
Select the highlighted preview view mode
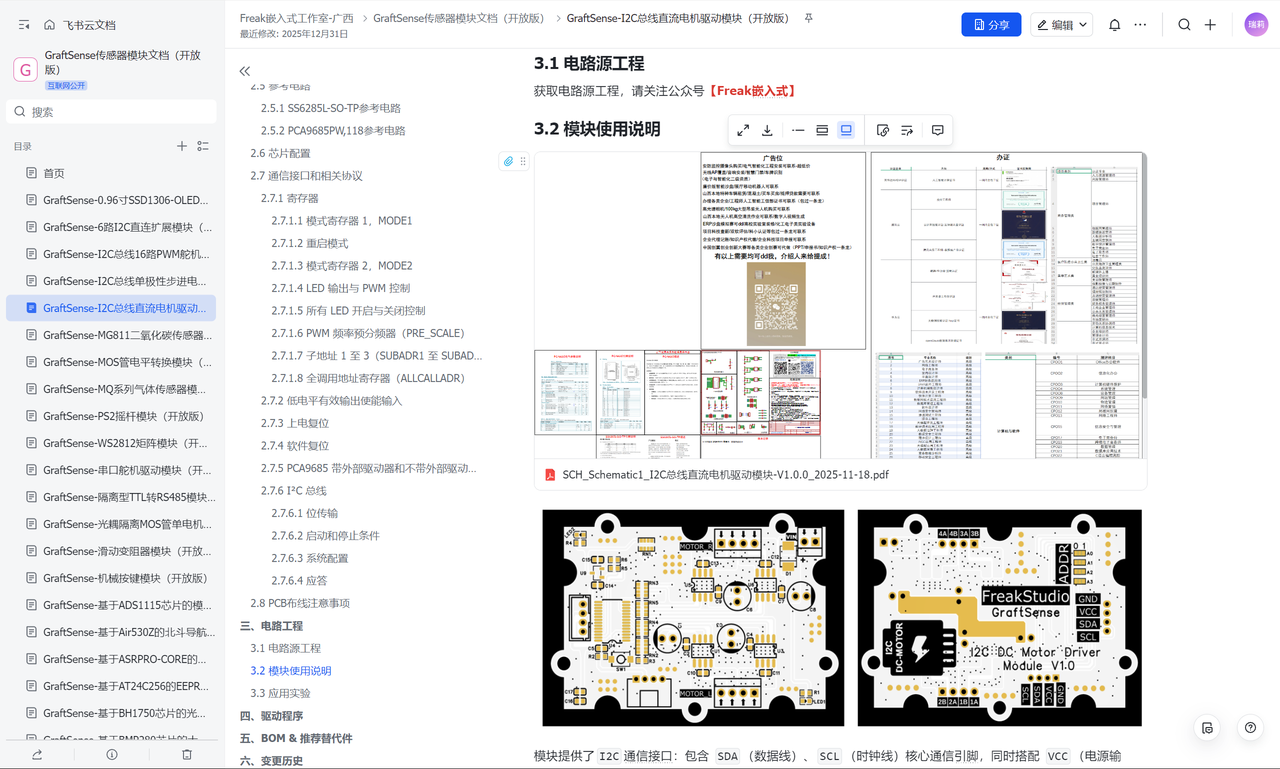846,130
